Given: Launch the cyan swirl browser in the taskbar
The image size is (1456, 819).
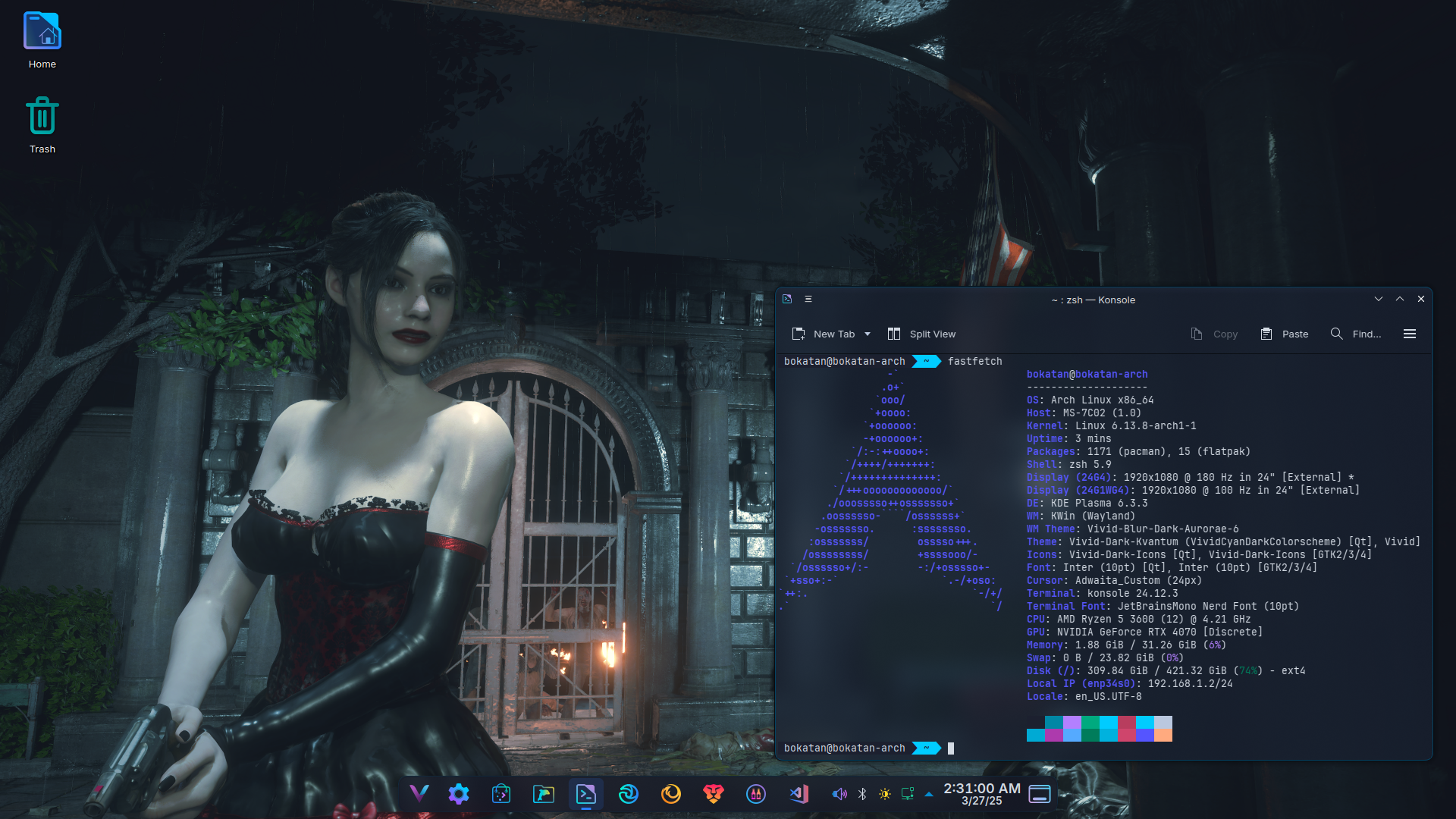Looking at the screenshot, I should tap(629, 794).
